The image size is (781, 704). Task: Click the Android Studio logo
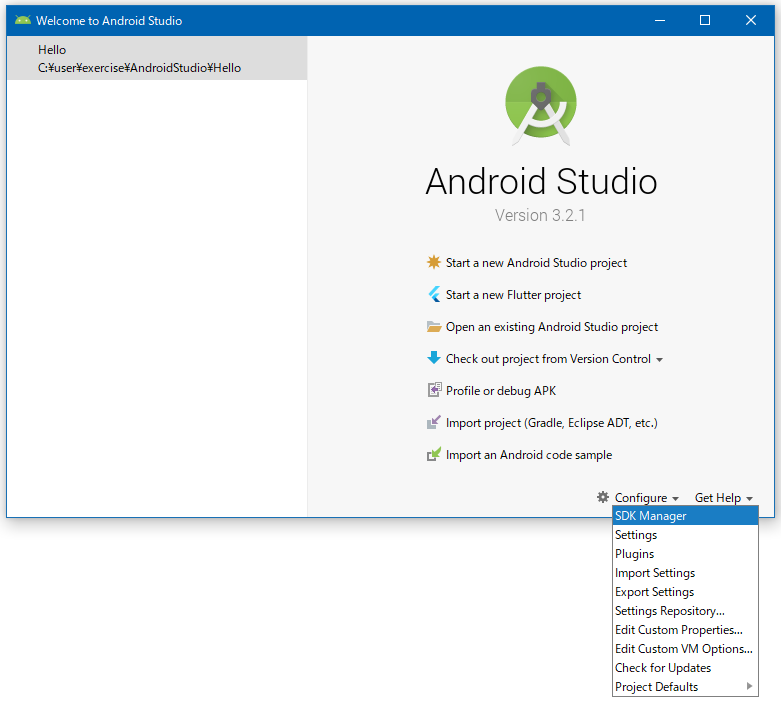540,106
